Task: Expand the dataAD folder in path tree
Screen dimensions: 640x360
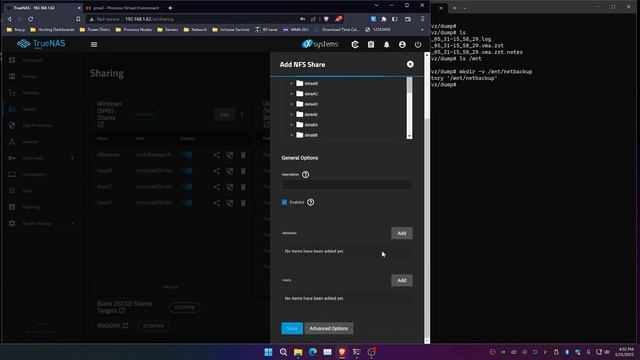Action: (x=291, y=104)
